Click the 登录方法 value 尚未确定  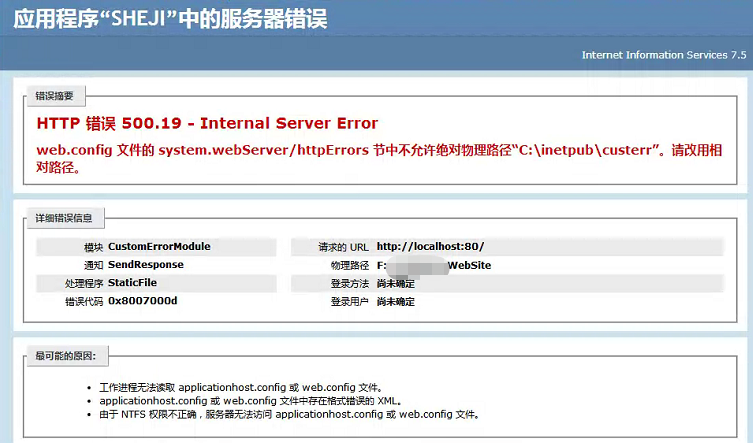pyautogui.click(x=395, y=283)
